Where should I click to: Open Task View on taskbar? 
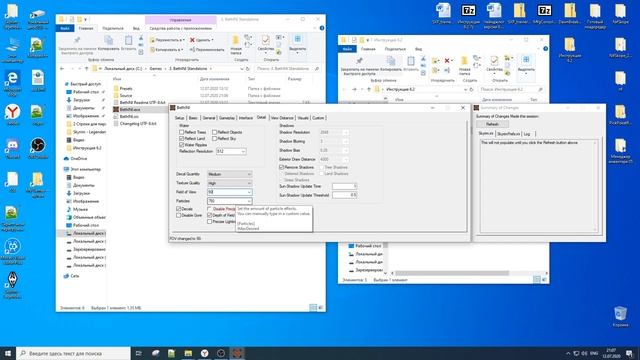[139, 353]
